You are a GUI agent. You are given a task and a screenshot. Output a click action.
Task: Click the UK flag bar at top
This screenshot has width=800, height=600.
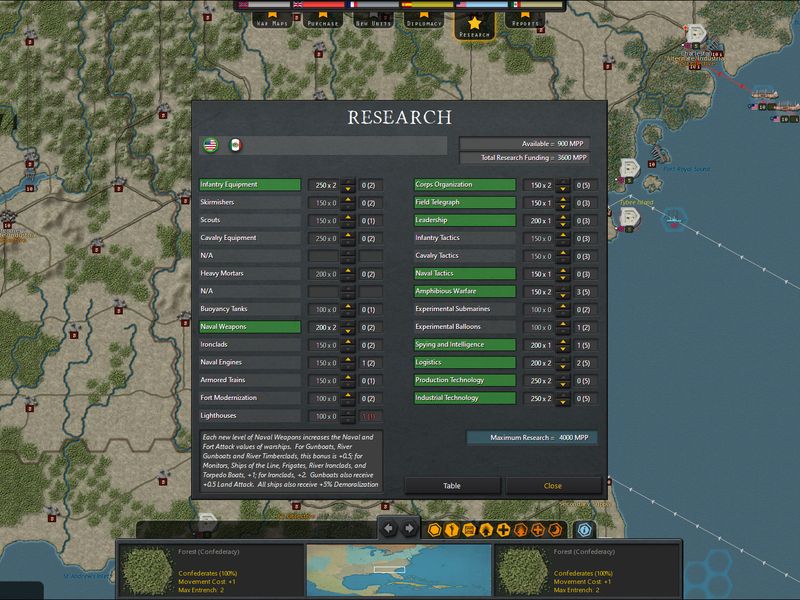click(319, 5)
